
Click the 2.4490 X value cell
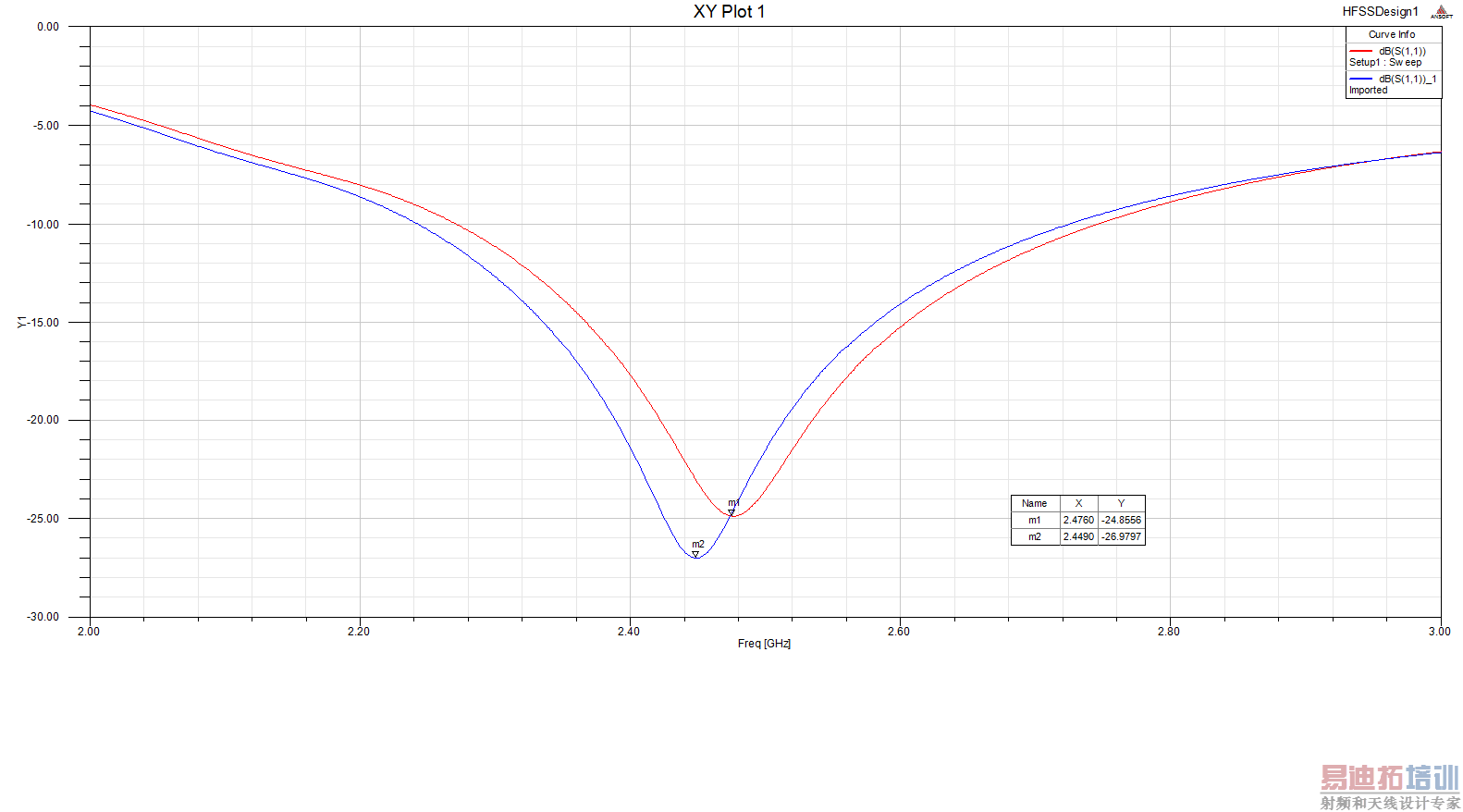[1078, 536]
